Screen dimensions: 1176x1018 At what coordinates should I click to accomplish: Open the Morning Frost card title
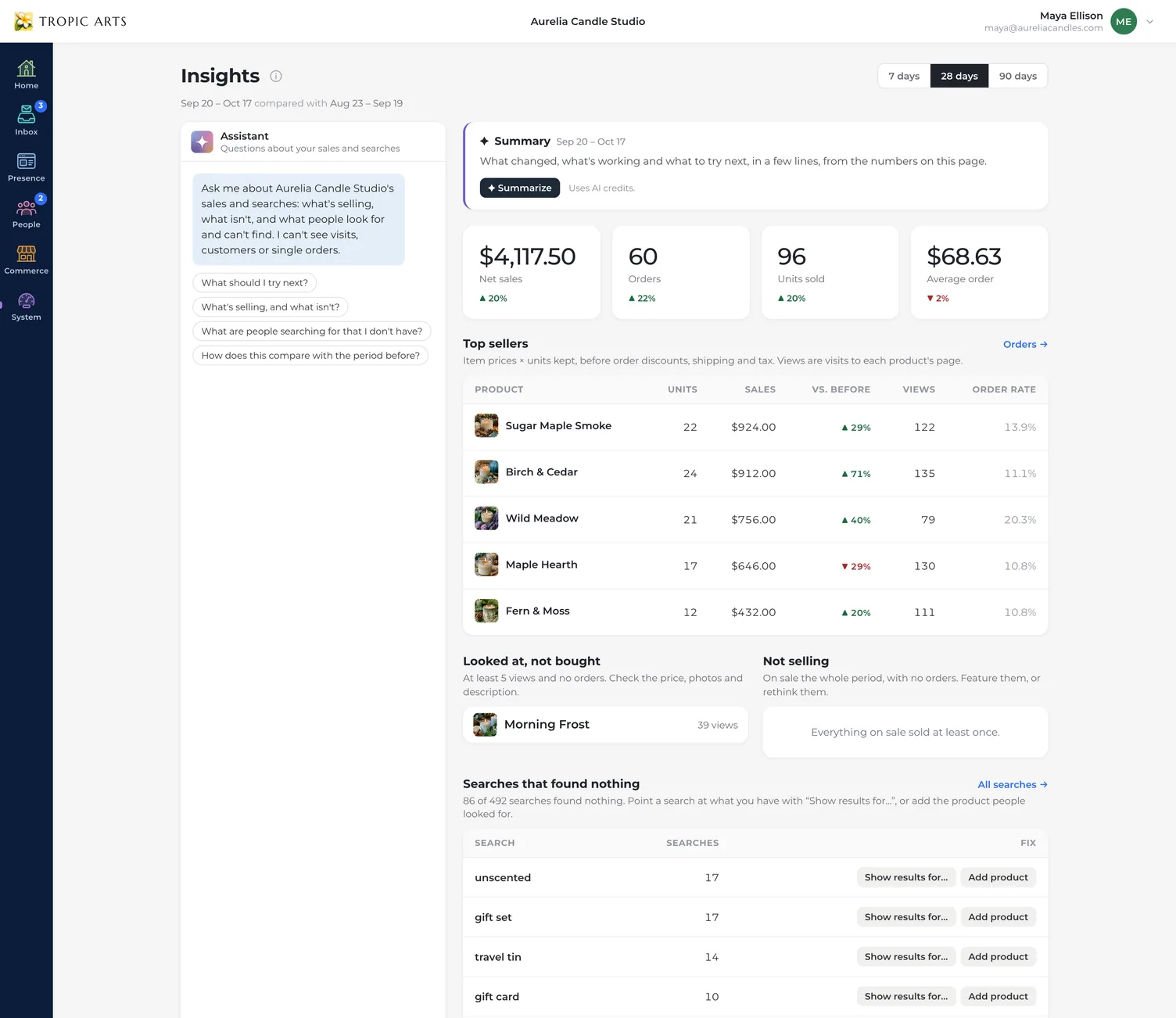[x=547, y=725]
